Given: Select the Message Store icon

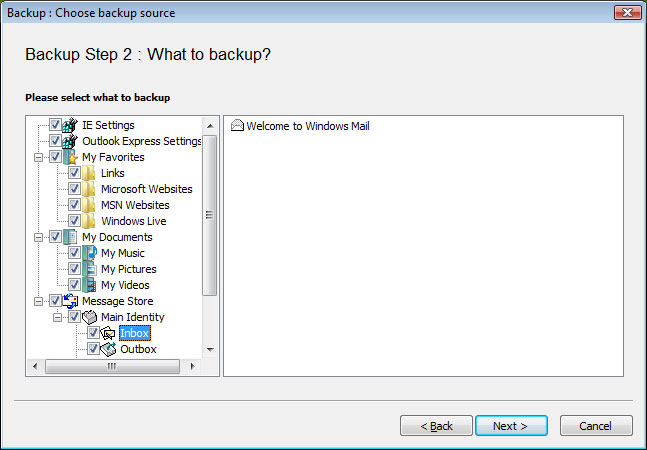Looking at the screenshot, I should point(70,301).
